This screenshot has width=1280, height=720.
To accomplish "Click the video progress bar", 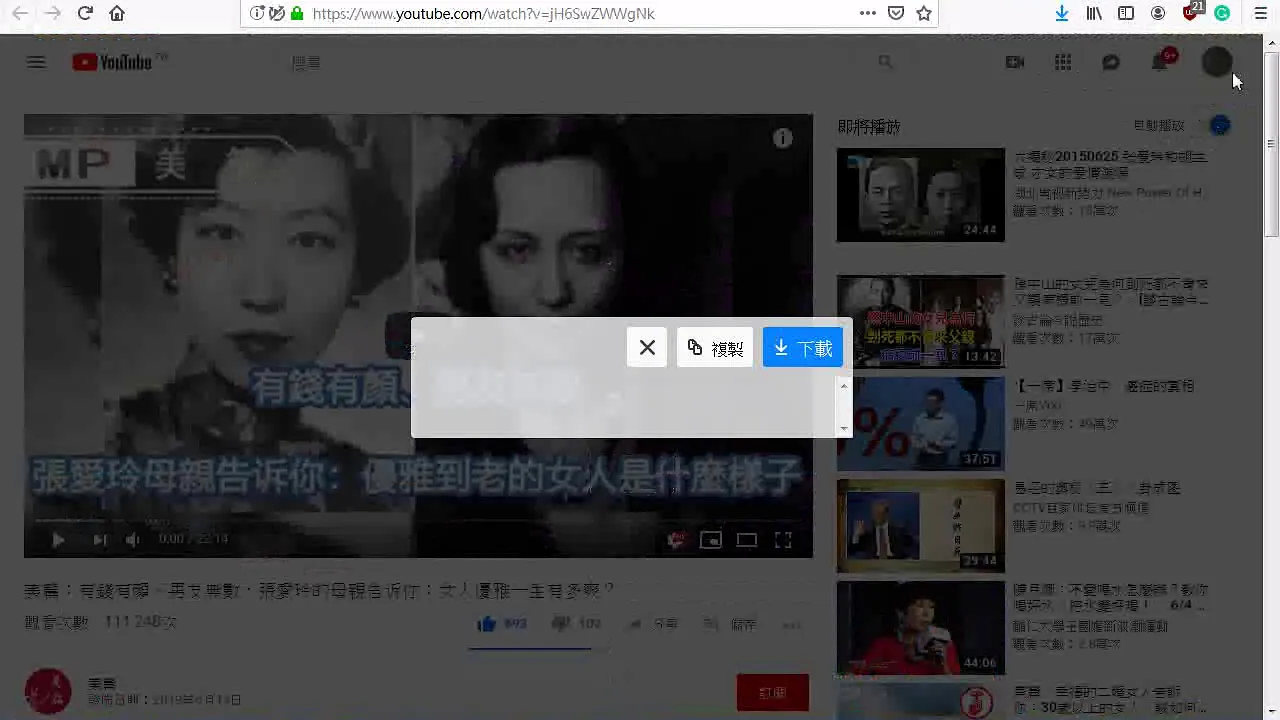I will coord(418,520).
